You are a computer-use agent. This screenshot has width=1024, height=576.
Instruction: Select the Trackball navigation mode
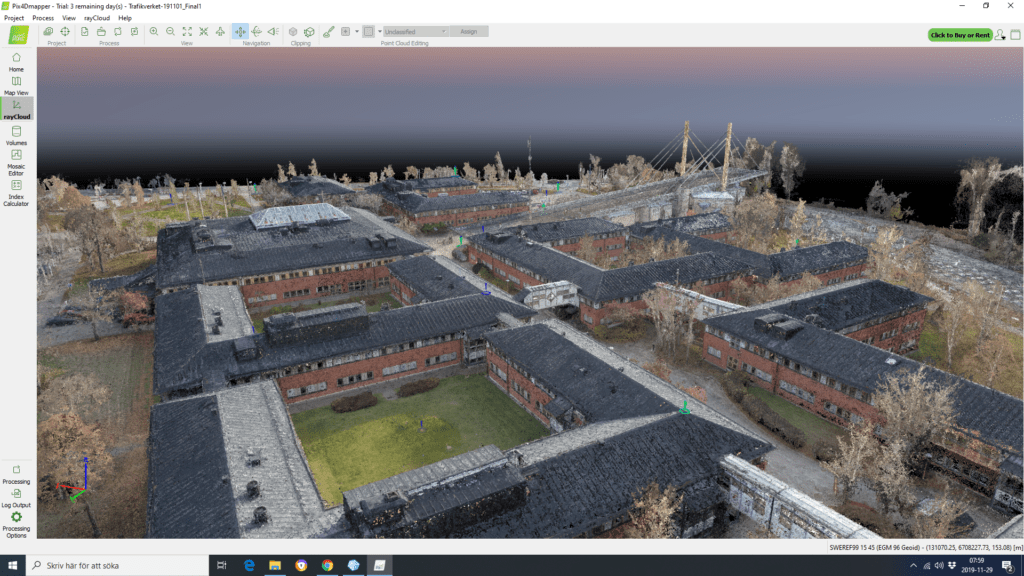tap(257, 31)
